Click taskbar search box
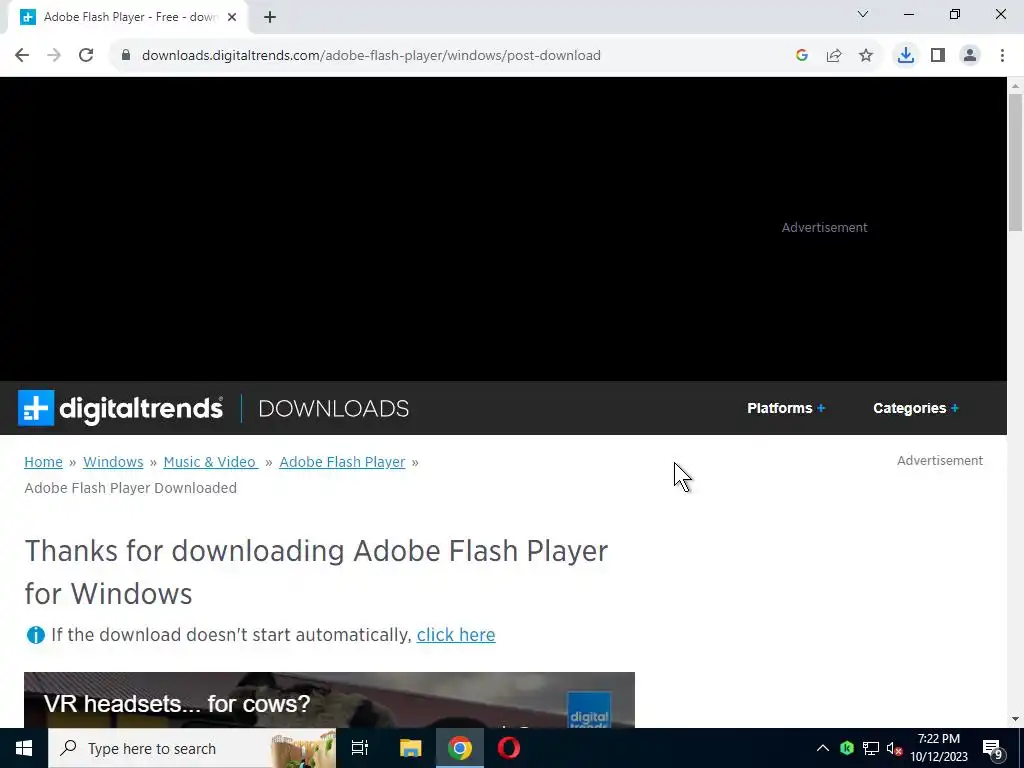Screen dimensions: 1024x768 pyautogui.click(x=192, y=748)
